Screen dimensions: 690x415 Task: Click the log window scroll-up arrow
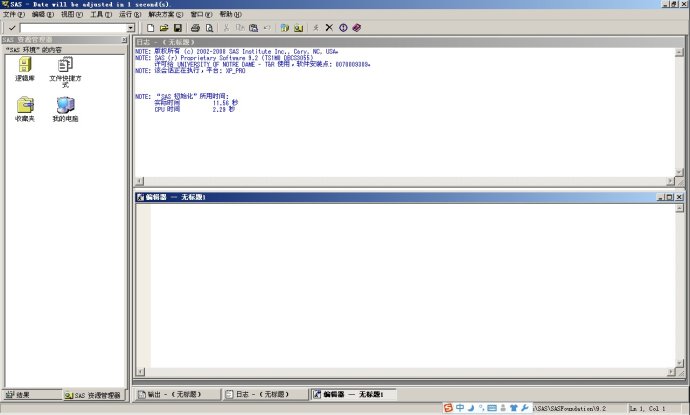click(679, 52)
